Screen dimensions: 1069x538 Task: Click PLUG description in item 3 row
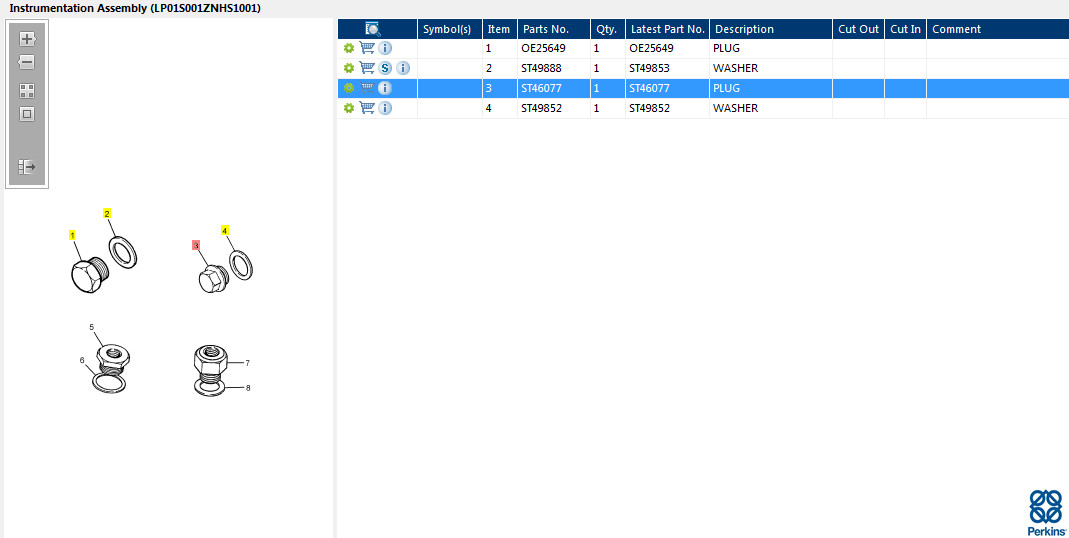tap(727, 88)
